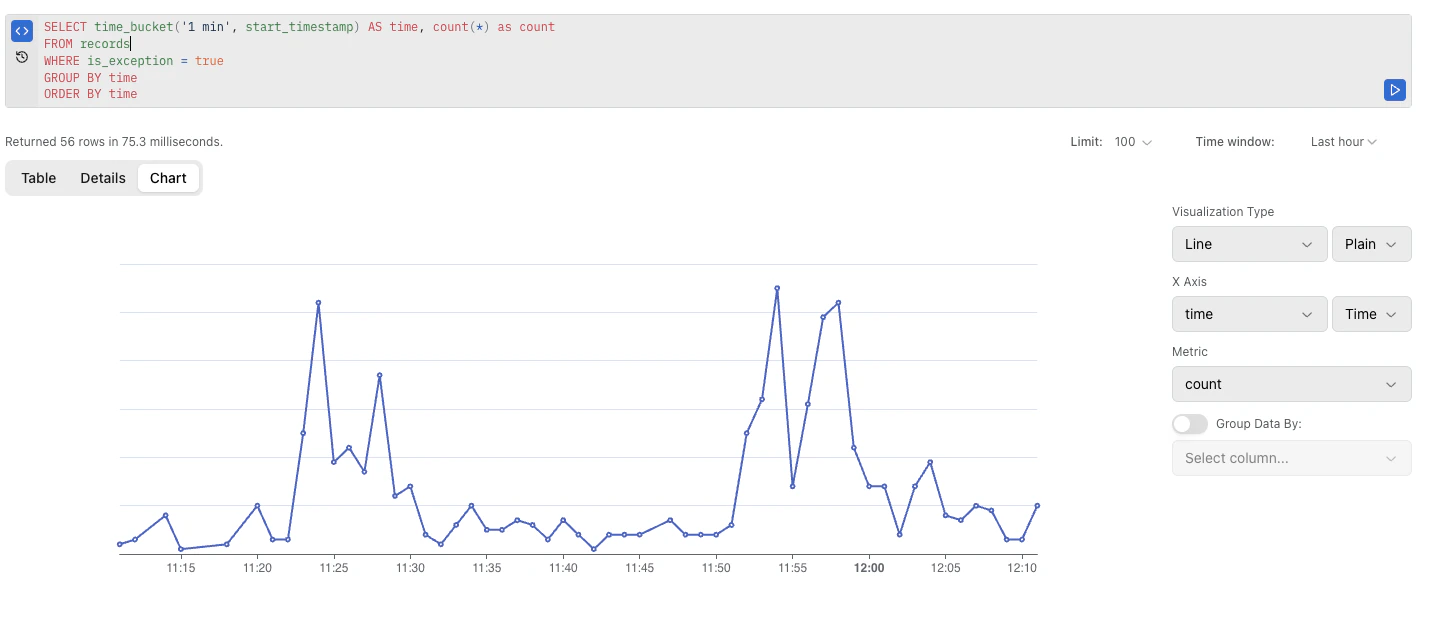The height and width of the screenshot is (639, 1429).
Task: Expand the Line visualization type dropdown
Action: coord(1249,244)
